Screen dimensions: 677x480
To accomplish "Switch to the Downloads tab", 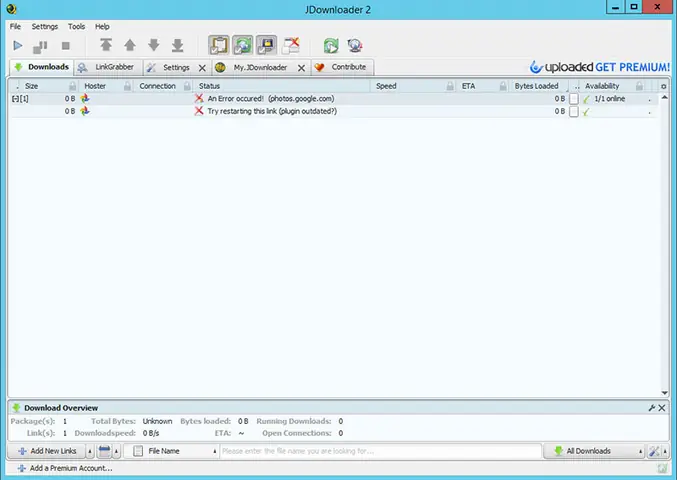I will [41, 67].
